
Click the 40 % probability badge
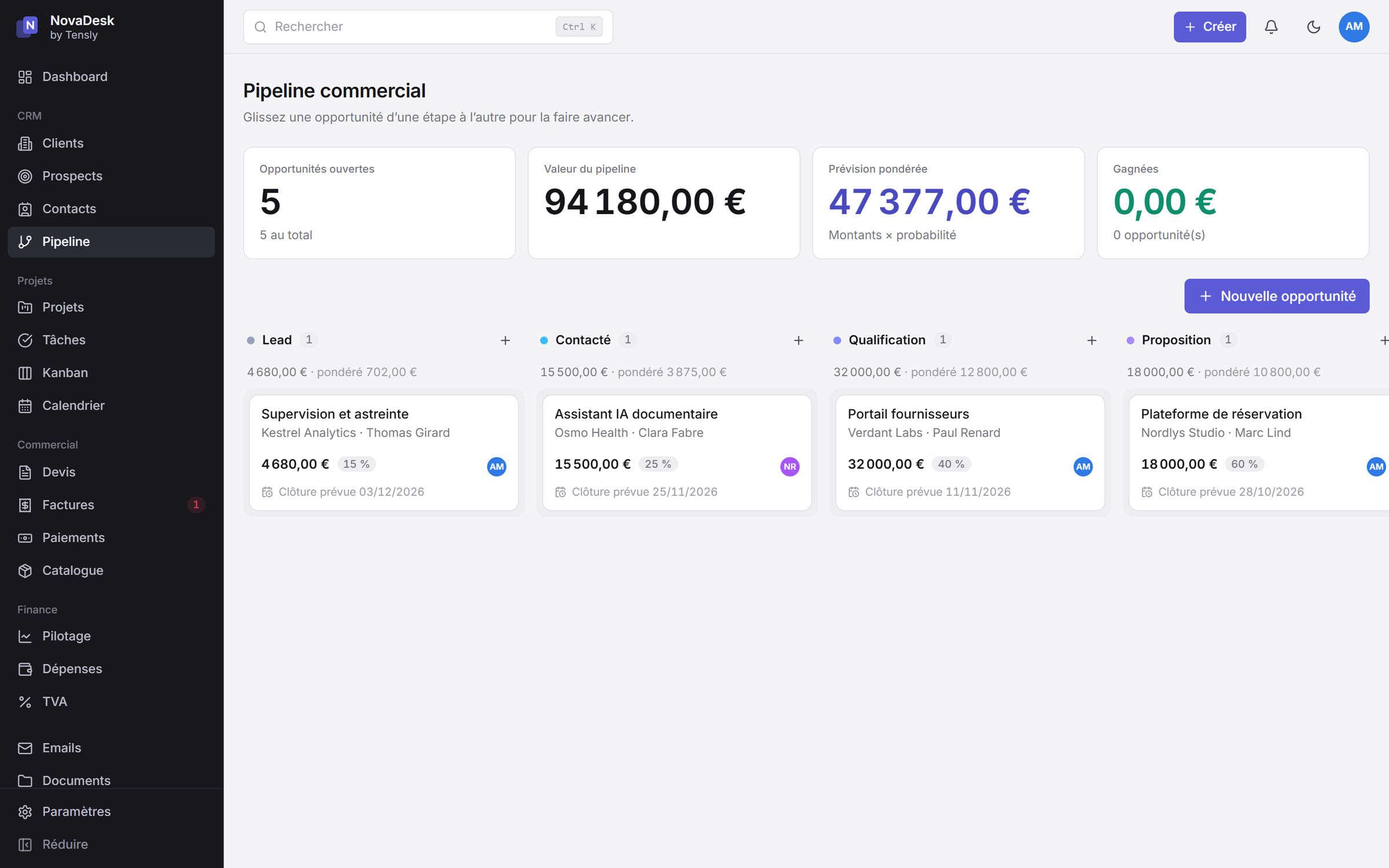pos(951,464)
